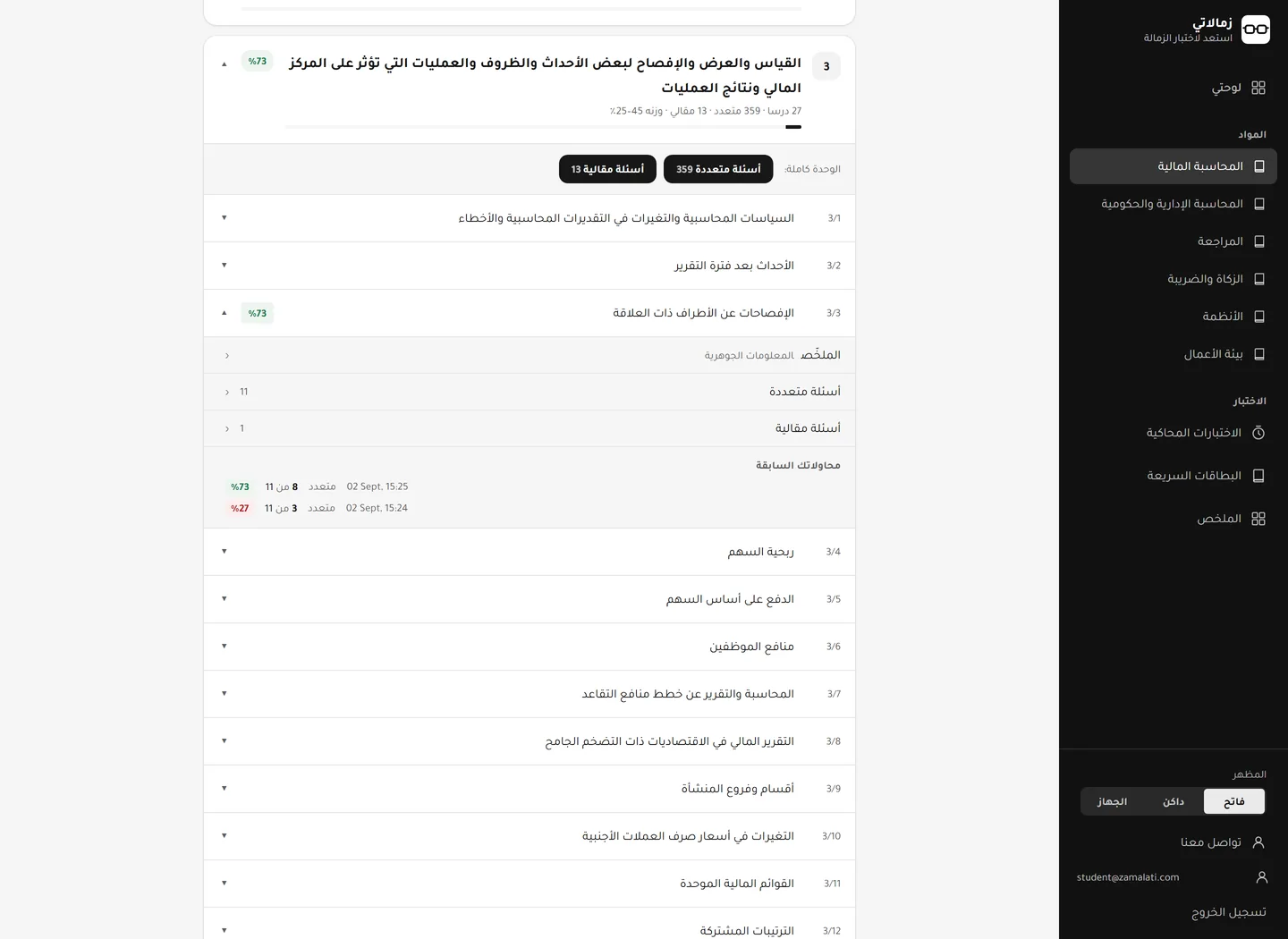This screenshot has height=939, width=1288.
Task: Open أسئلة مقالية row with 1 question
Action: pyautogui.click(x=530, y=428)
